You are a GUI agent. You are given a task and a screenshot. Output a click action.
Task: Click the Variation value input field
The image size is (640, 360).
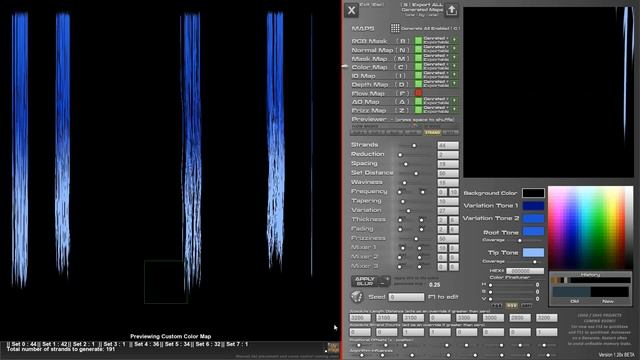coord(448,211)
